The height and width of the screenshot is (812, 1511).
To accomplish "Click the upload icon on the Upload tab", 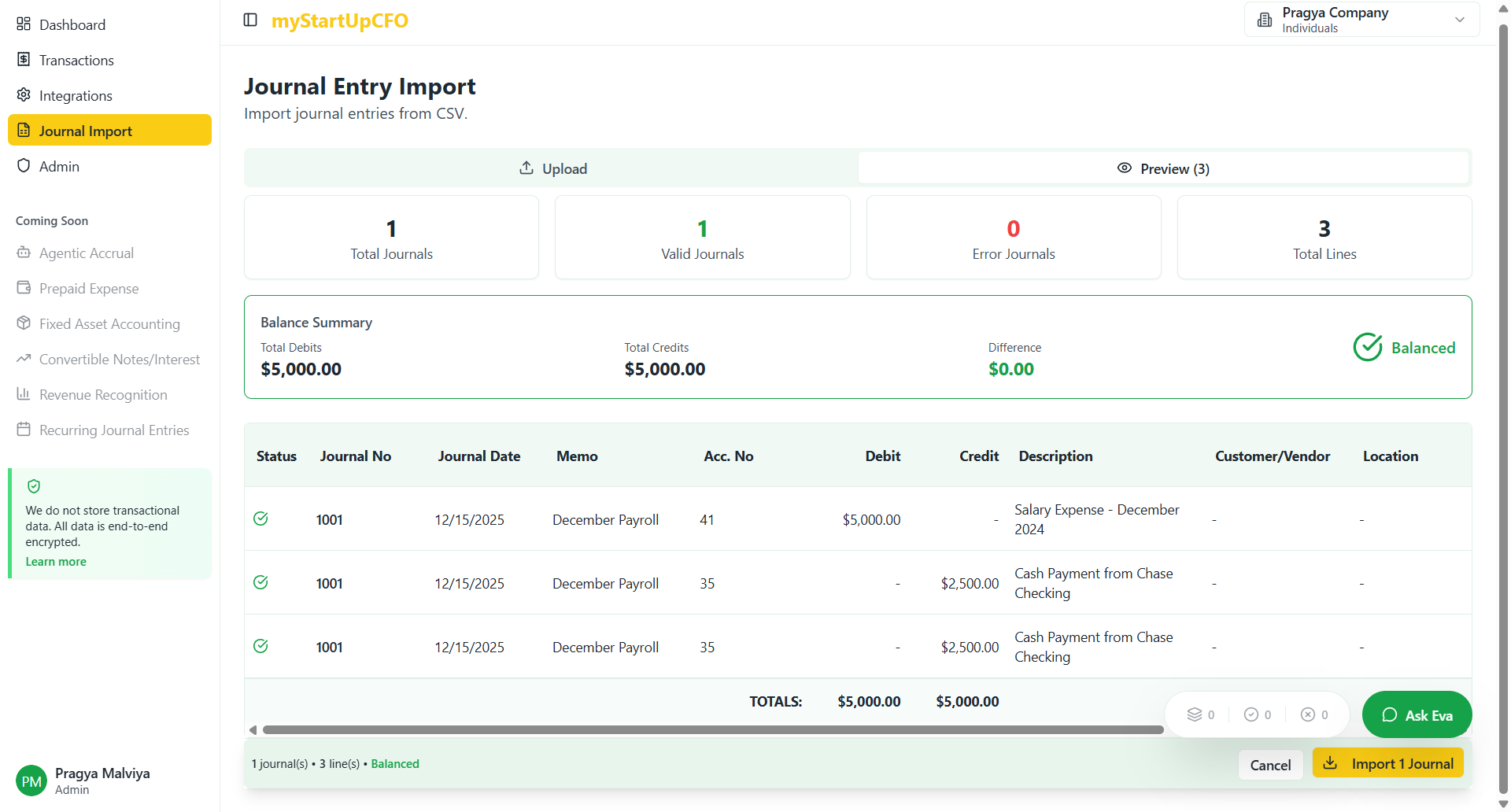I will click(525, 168).
